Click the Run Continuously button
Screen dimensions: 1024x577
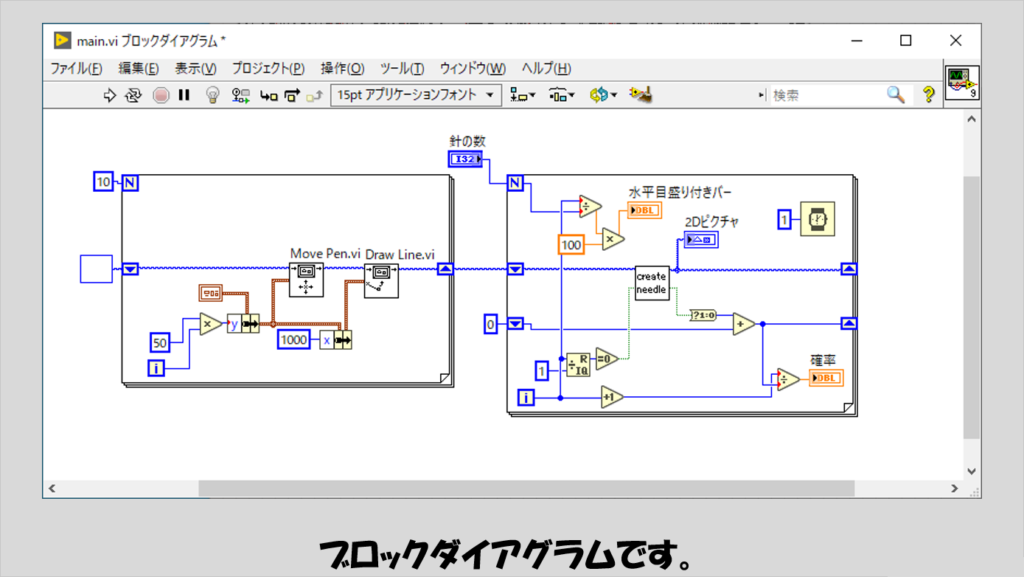(134, 95)
